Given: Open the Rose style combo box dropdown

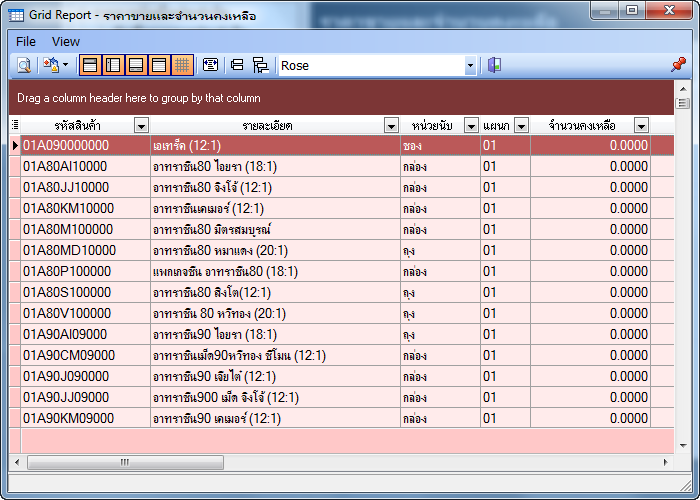Looking at the screenshot, I should (470, 65).
